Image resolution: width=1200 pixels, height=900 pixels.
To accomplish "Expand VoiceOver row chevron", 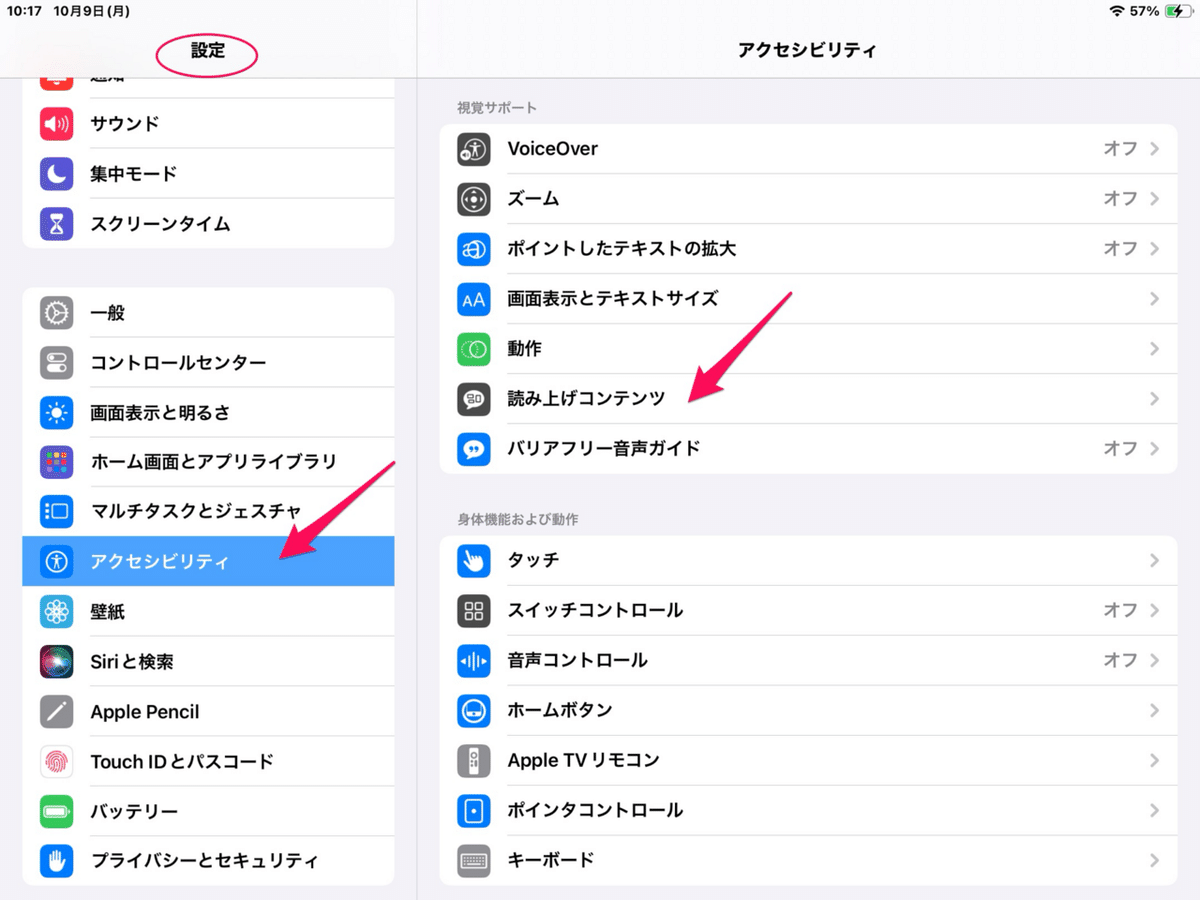I will tap(1155, 149).
